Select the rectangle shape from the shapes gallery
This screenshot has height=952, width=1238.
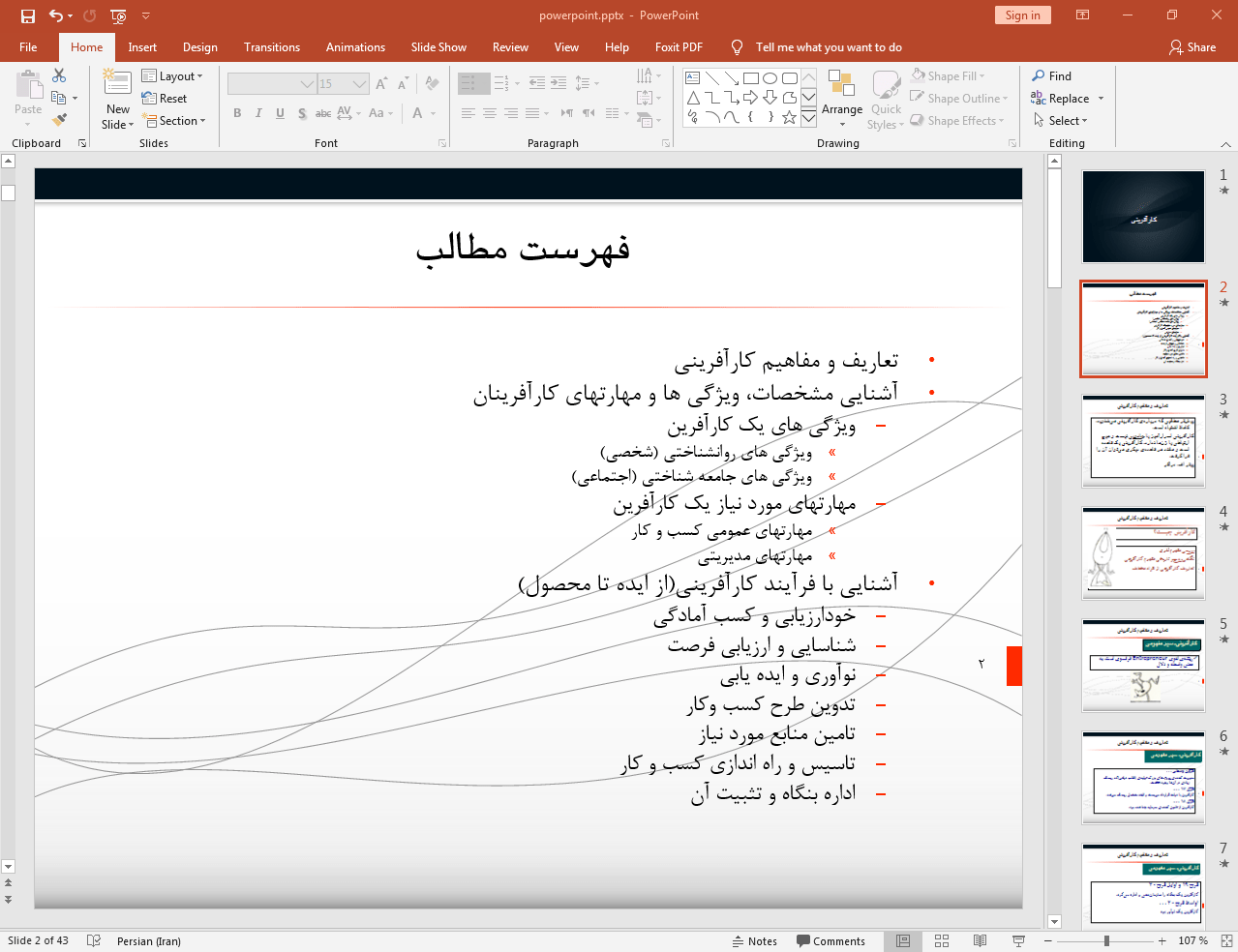(750, 78)
